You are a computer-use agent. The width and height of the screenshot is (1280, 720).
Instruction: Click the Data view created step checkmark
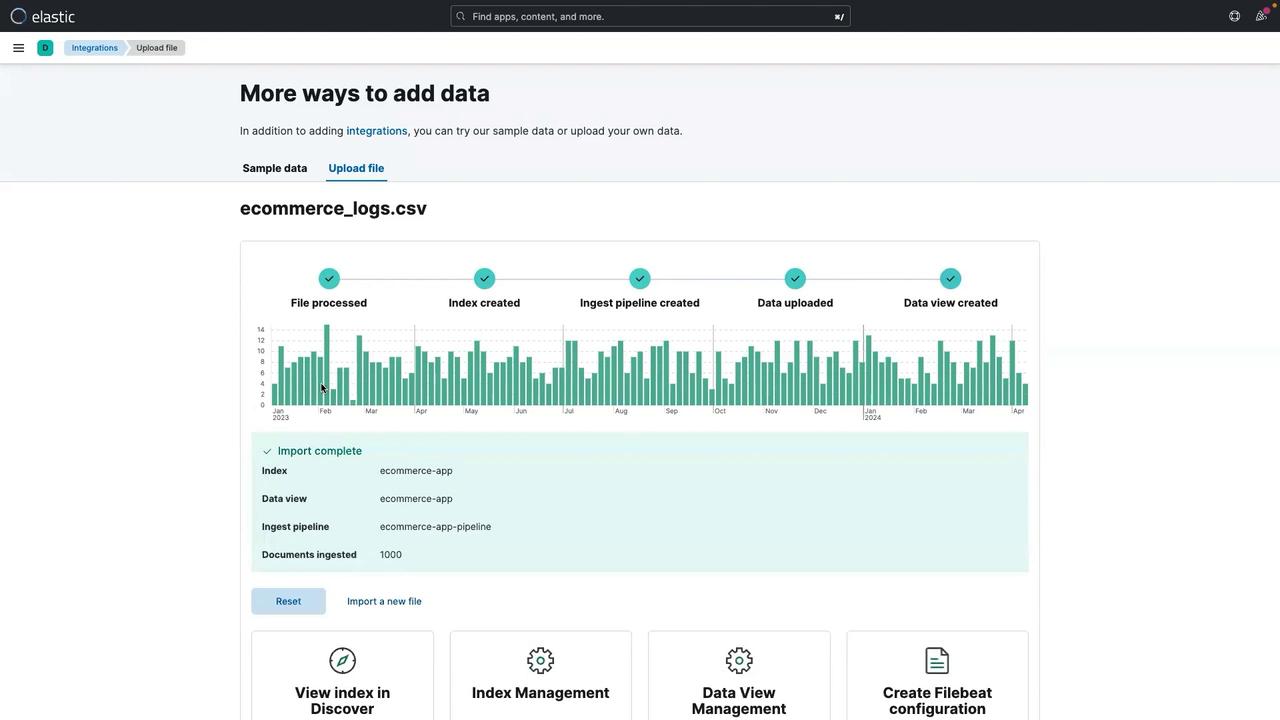(x=950, y=279)
